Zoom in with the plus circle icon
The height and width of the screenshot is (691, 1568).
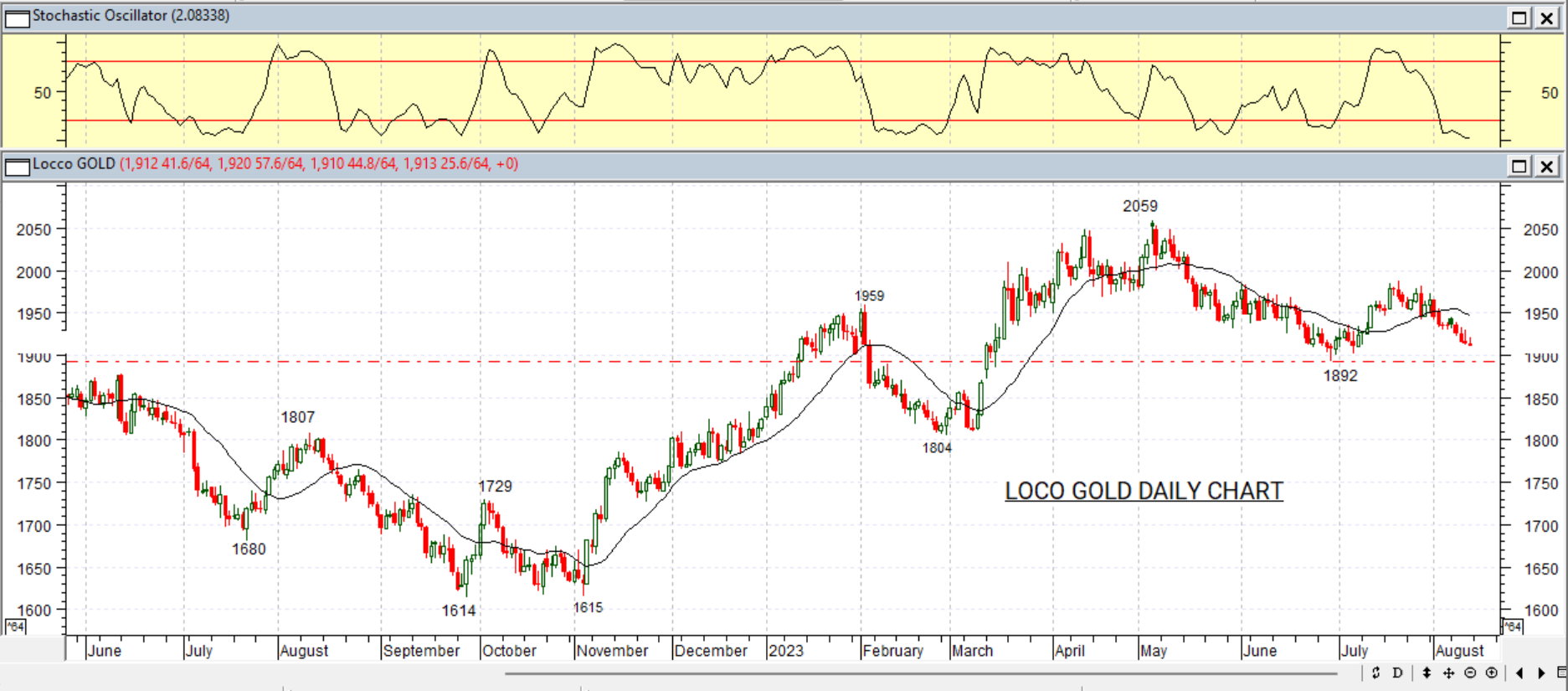1491,673
